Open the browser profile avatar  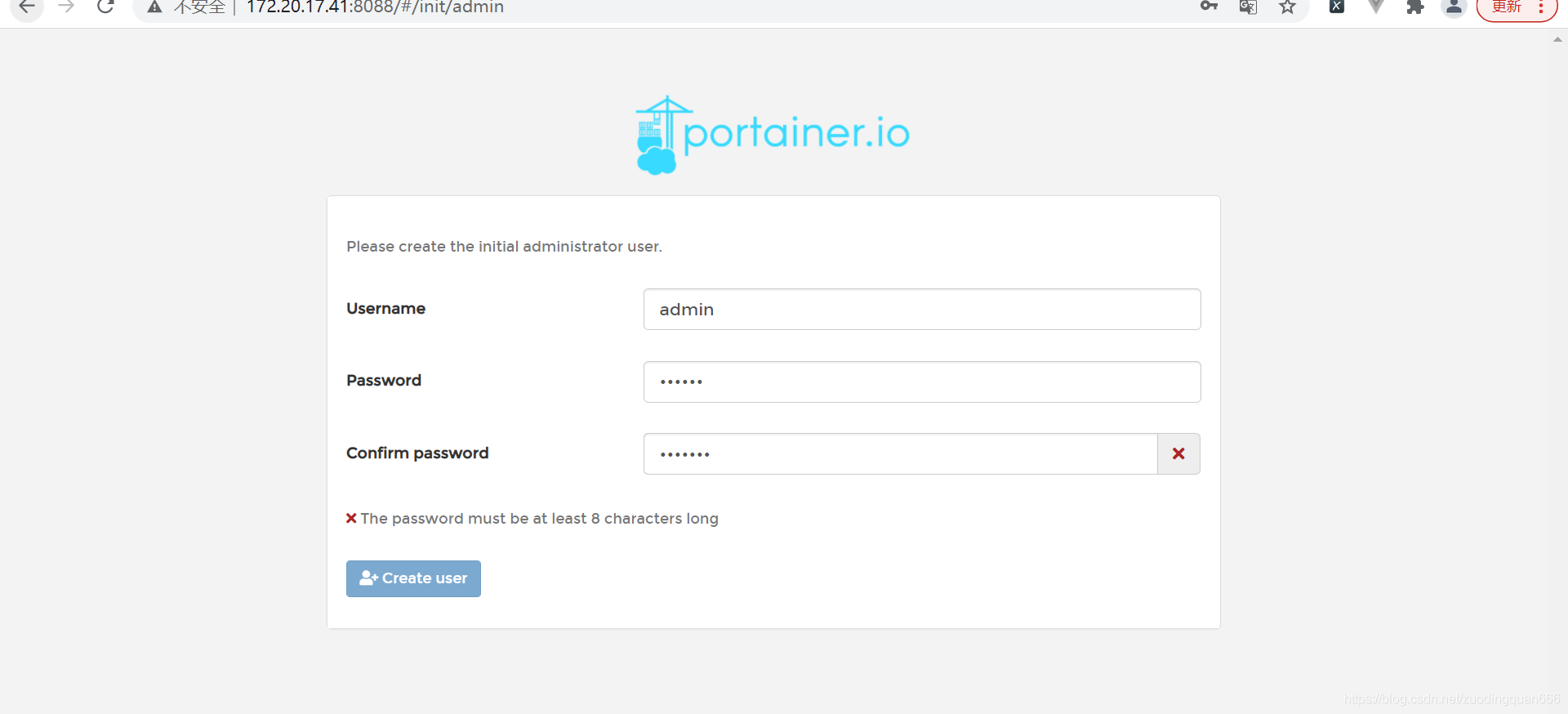tap(1454, 7)
